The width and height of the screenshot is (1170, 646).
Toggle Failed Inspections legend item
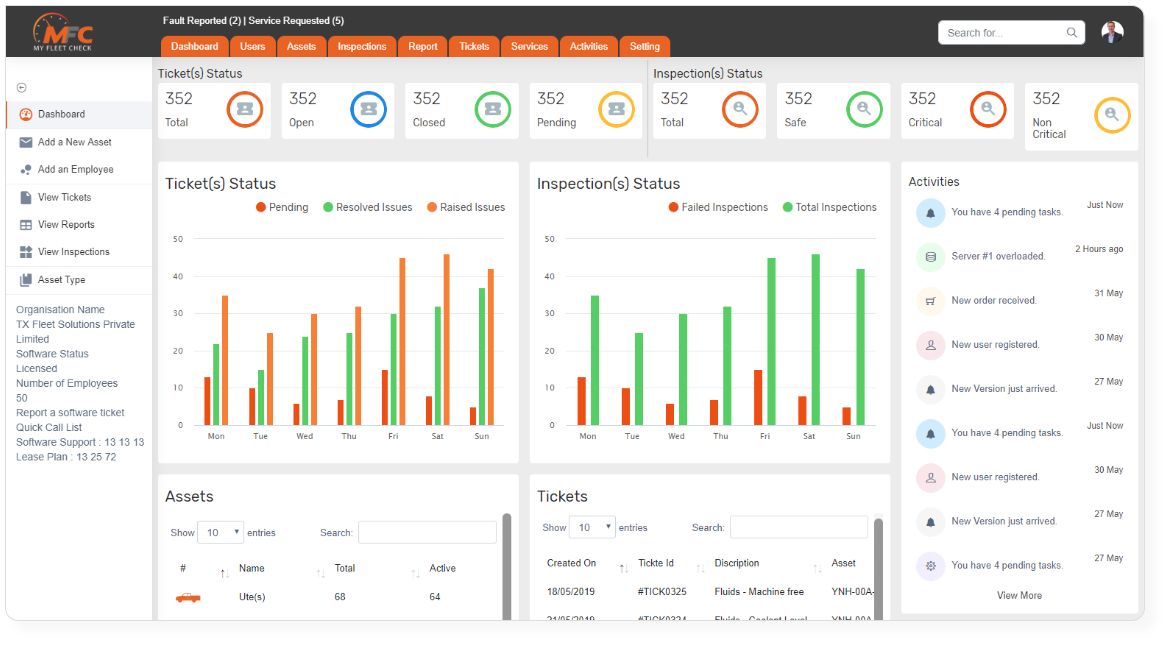tap(718, 207)
